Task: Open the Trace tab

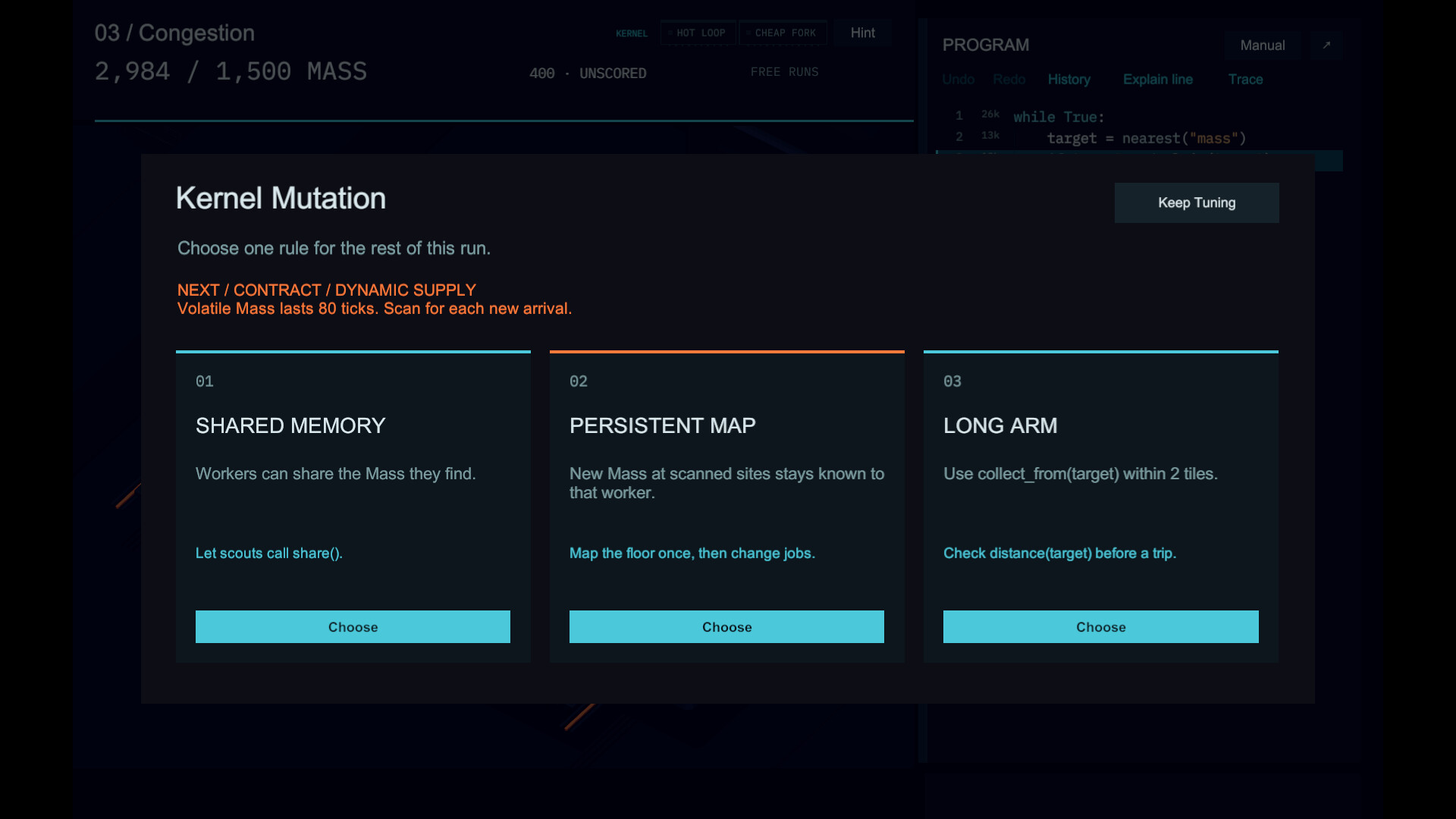Action: click(x=1245, y=80)
